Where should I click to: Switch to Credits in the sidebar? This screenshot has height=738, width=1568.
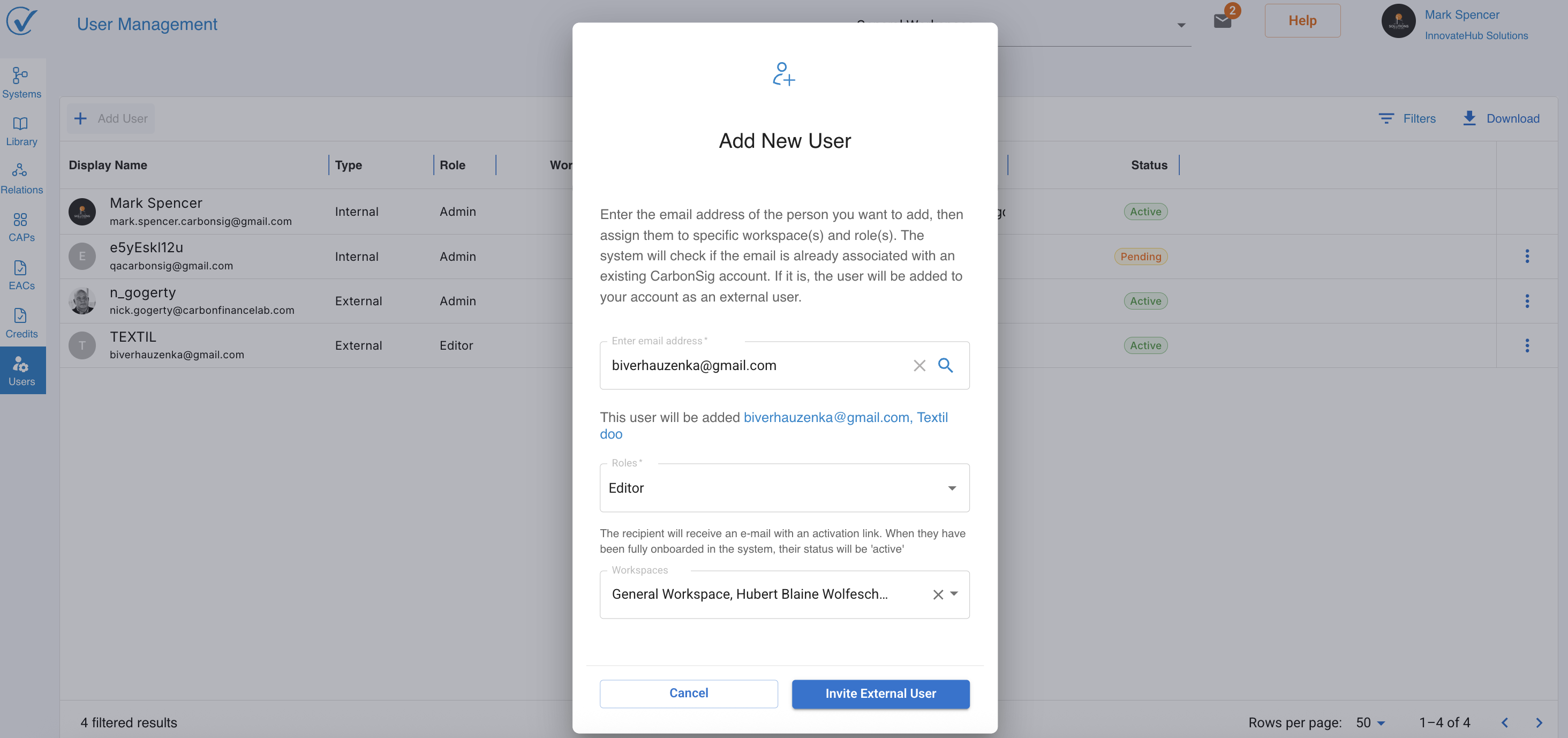[x=21, y=322]
